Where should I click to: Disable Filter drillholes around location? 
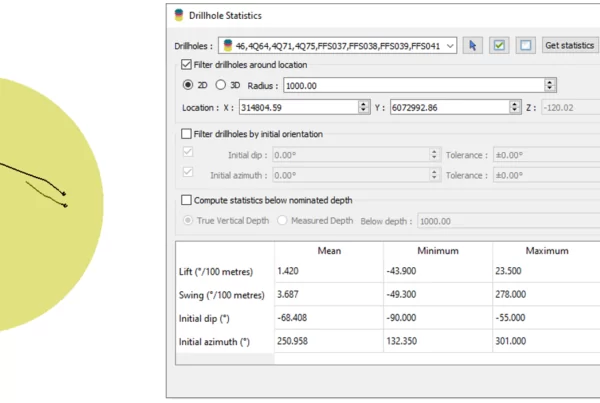click(187, 66)
